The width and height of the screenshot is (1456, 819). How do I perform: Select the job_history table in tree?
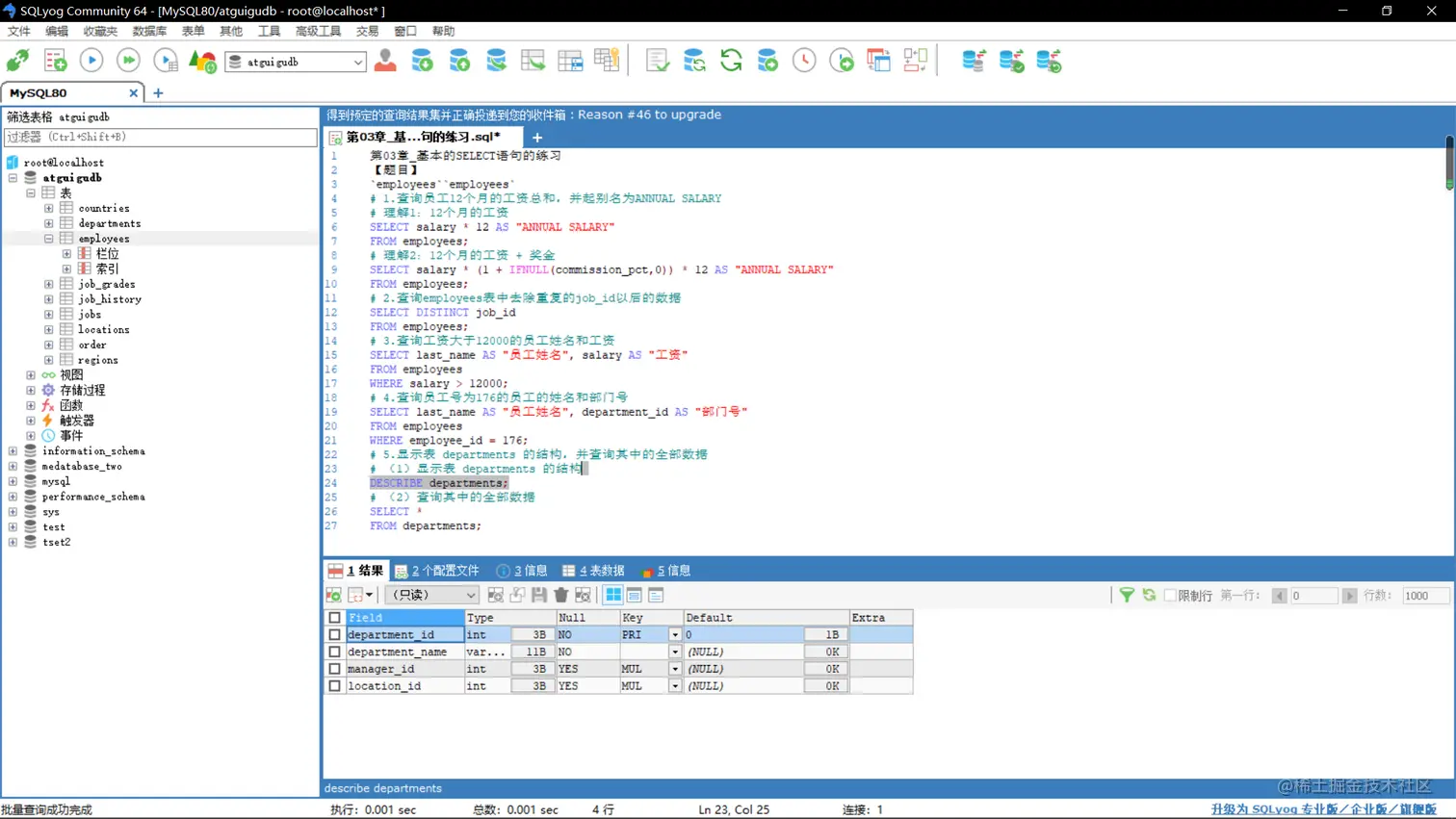pyautogui.click(x=109, y=299)
